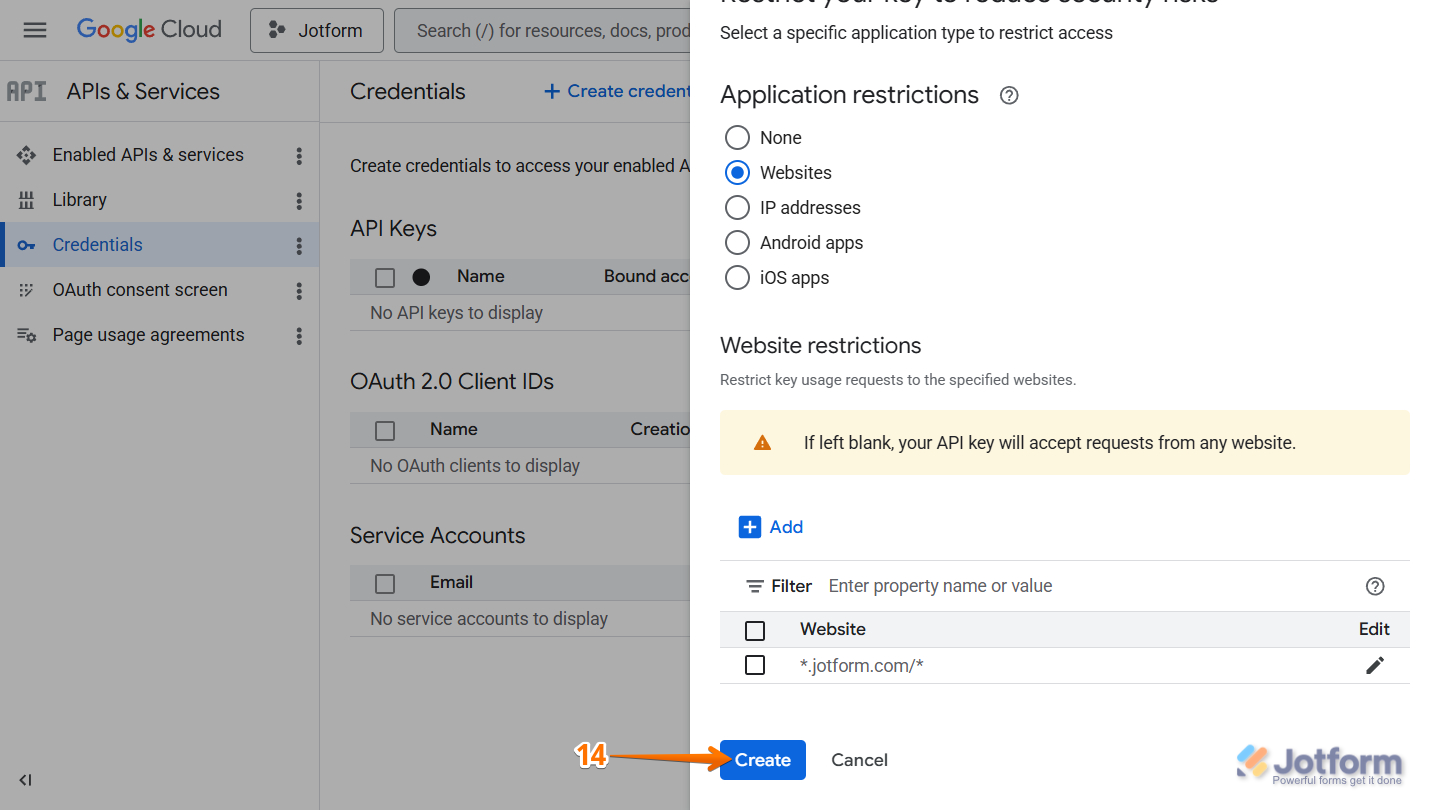Cancel the API key restriction
This screenshot has height=810, width=1440.
[x=858, y=760]
